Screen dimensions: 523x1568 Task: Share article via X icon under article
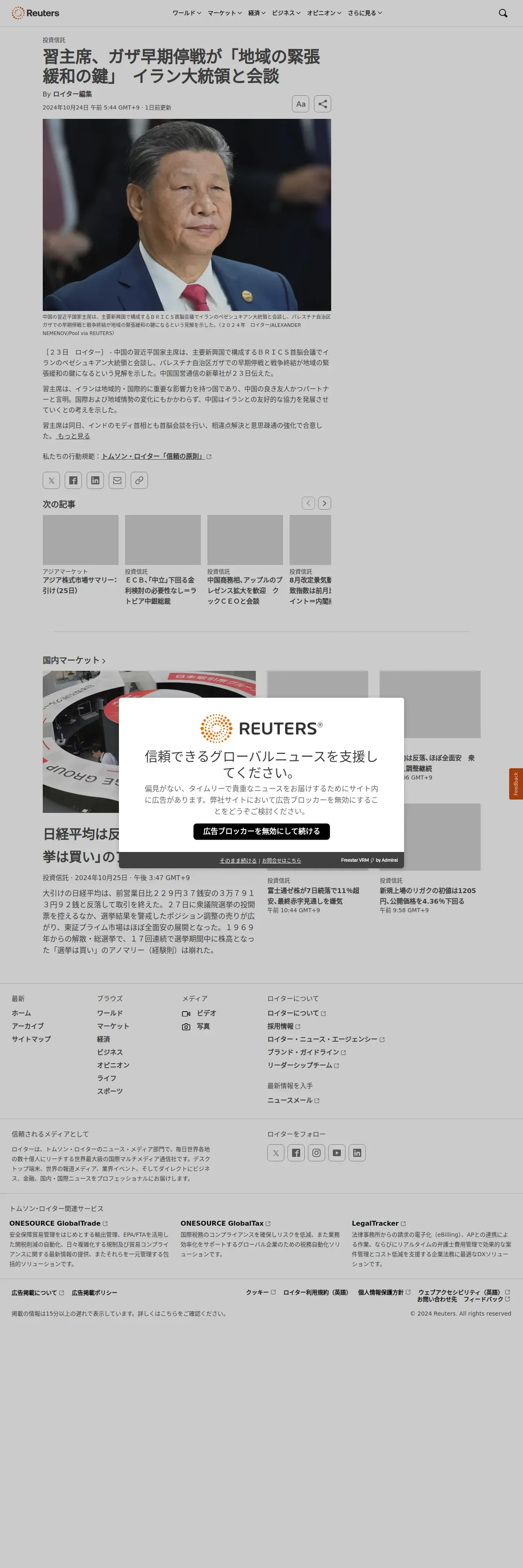51,480
